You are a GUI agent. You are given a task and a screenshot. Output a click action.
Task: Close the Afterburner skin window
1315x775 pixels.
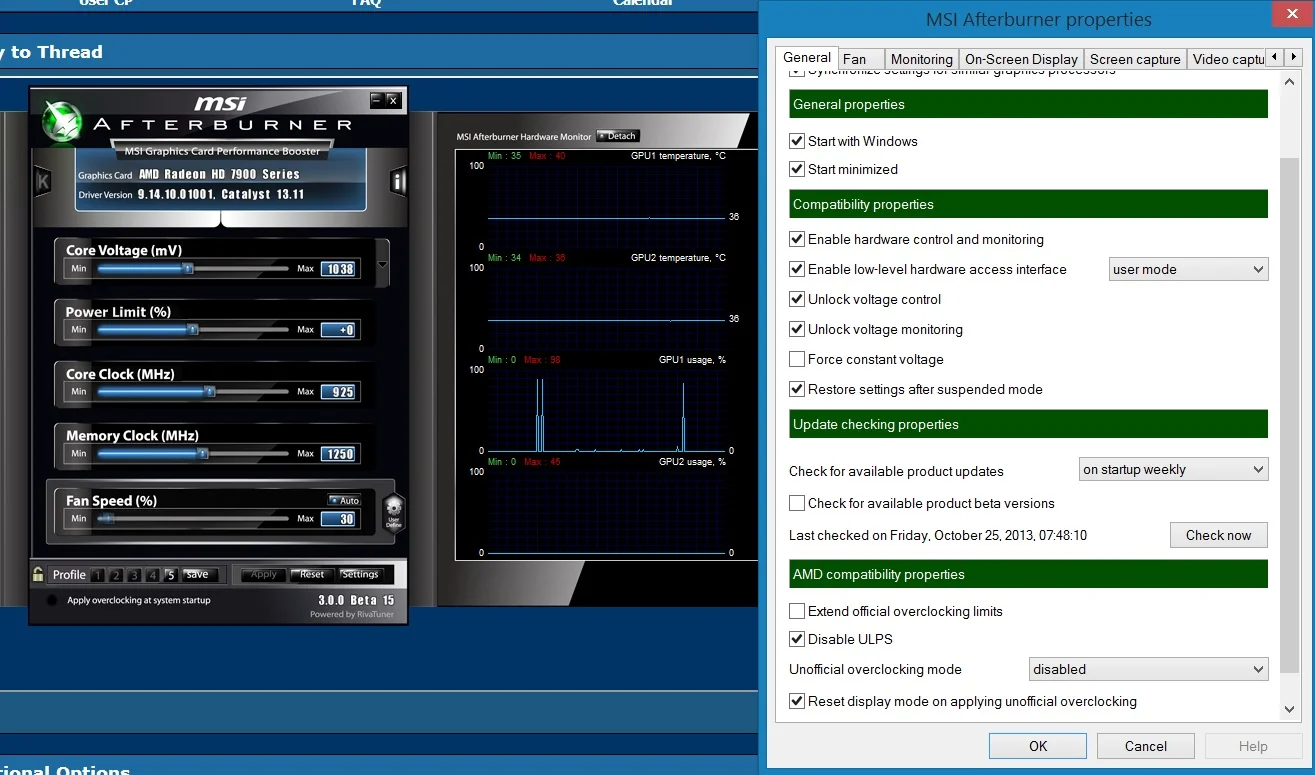(x=393, y=100)
